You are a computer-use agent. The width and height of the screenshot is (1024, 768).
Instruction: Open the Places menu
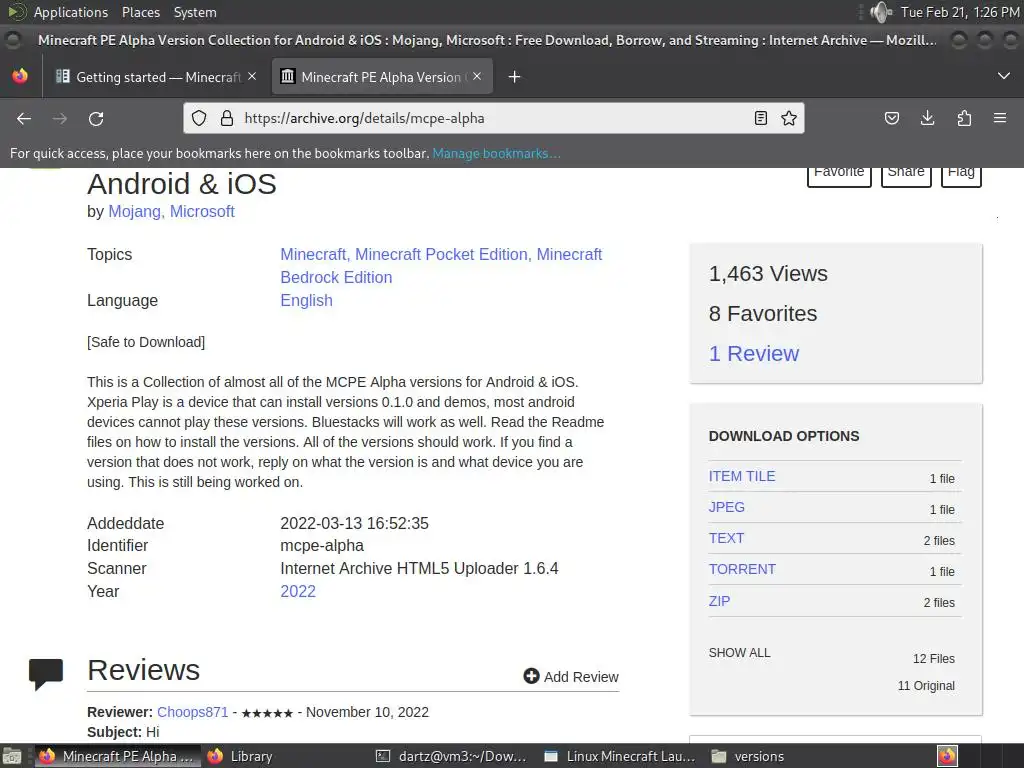(x=140, y=12)
